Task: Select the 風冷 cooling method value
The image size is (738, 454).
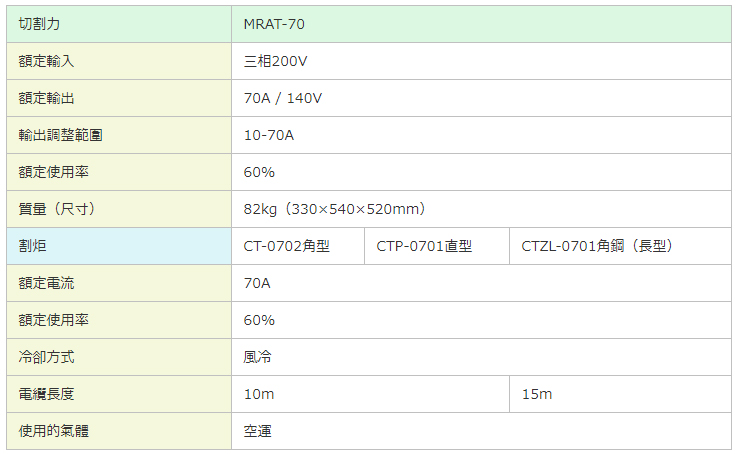Action: [258, 357]
